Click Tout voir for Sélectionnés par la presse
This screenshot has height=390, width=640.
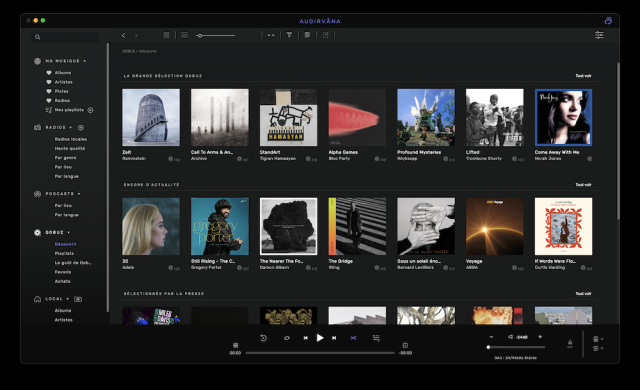tap(583, 294)
